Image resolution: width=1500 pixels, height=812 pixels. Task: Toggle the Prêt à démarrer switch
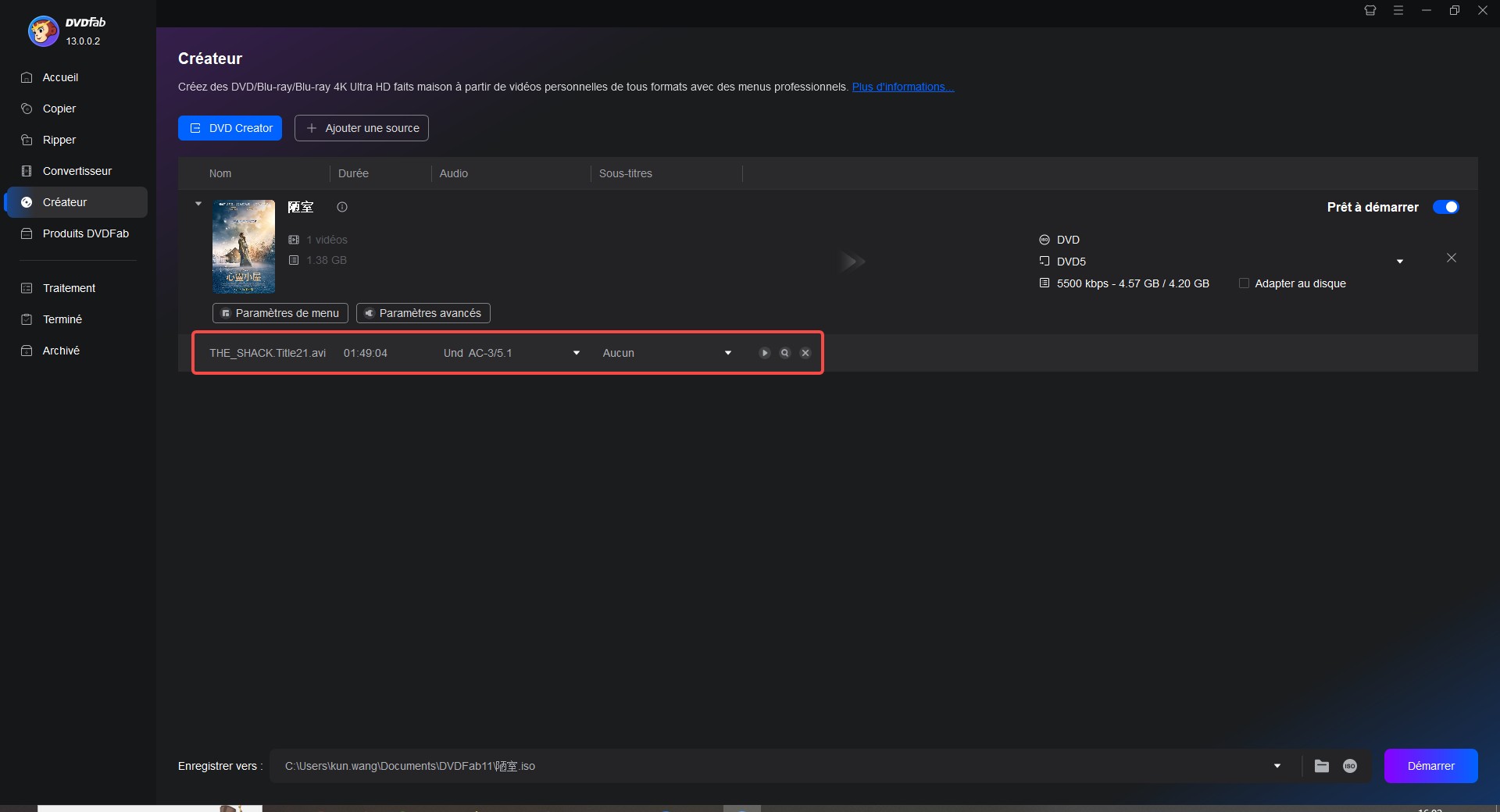(x=1446, y=207)
